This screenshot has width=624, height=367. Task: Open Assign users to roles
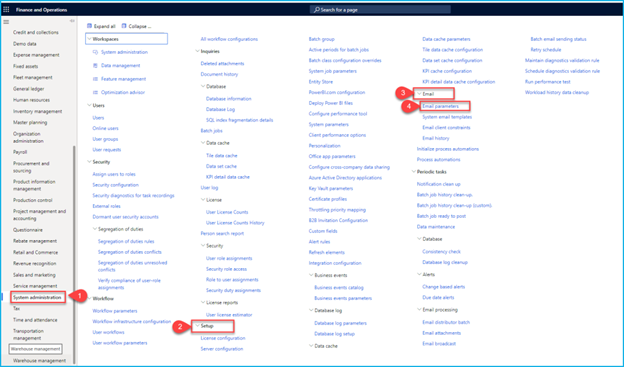point(114,174)
